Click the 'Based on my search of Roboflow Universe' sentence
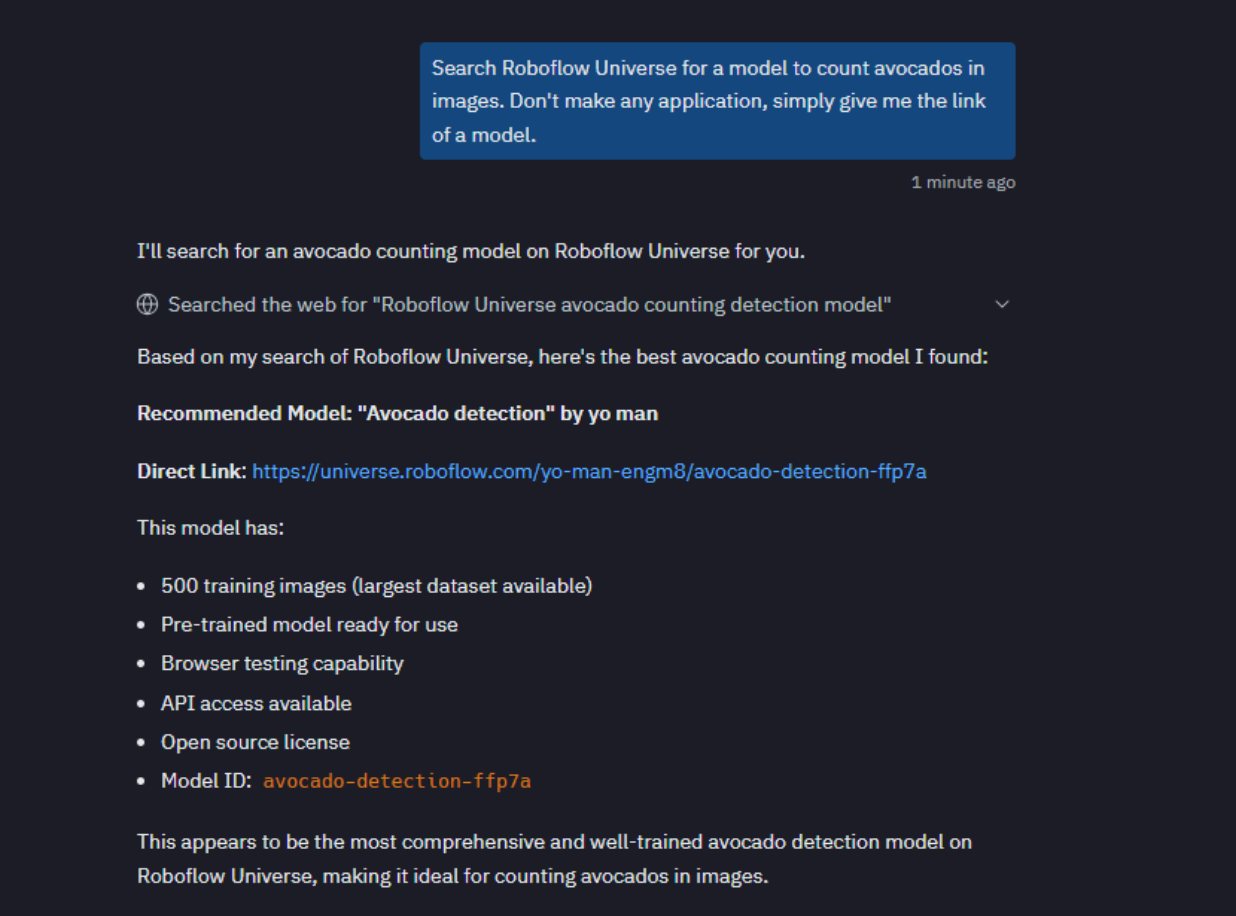This screenshot has width=1236, height=916. click(x=562, y=356)
